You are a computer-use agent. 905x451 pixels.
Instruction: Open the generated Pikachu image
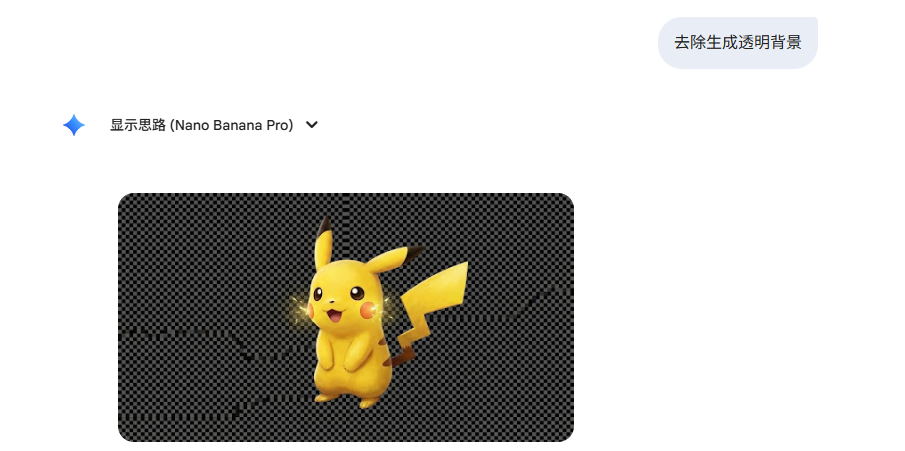(346, 317)
